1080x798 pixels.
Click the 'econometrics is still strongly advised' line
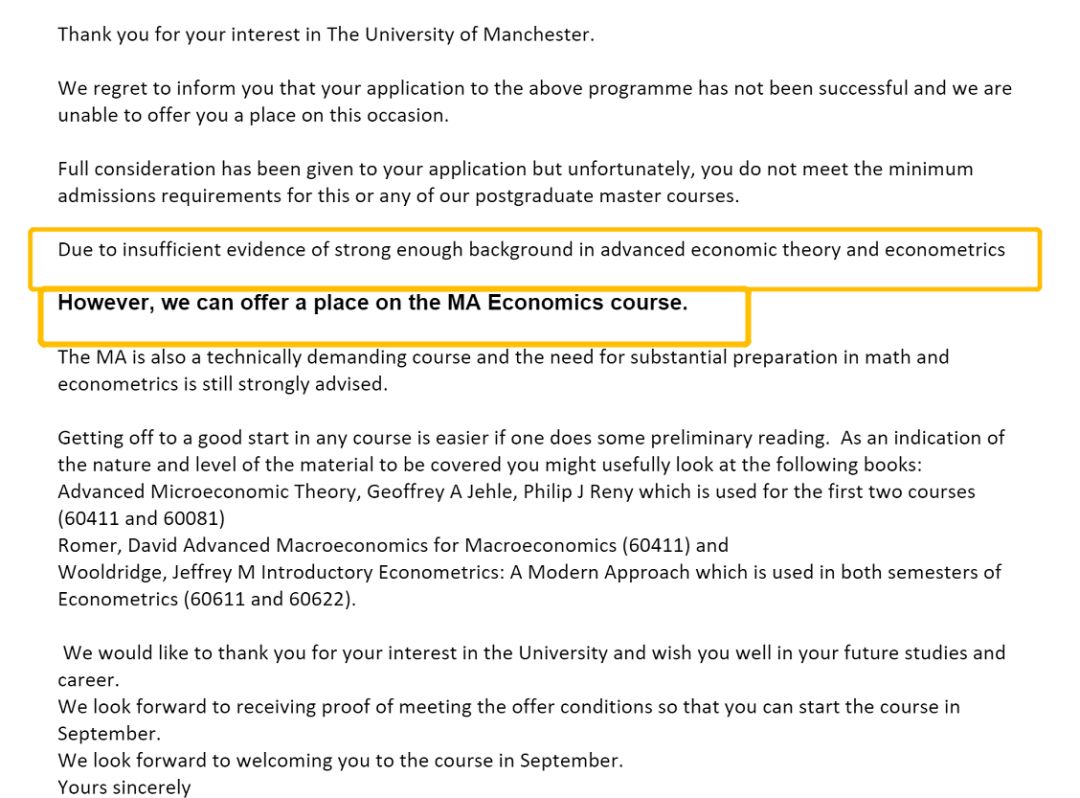[222, 384]
